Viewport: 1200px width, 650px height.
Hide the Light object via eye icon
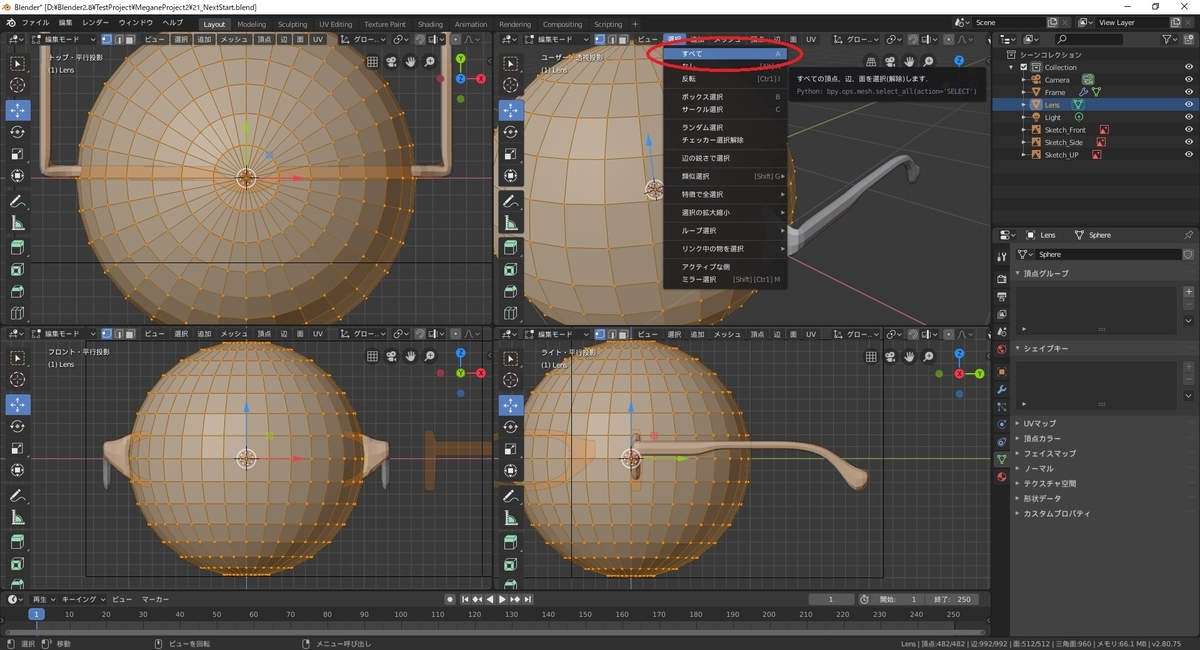click(1188, 117)
